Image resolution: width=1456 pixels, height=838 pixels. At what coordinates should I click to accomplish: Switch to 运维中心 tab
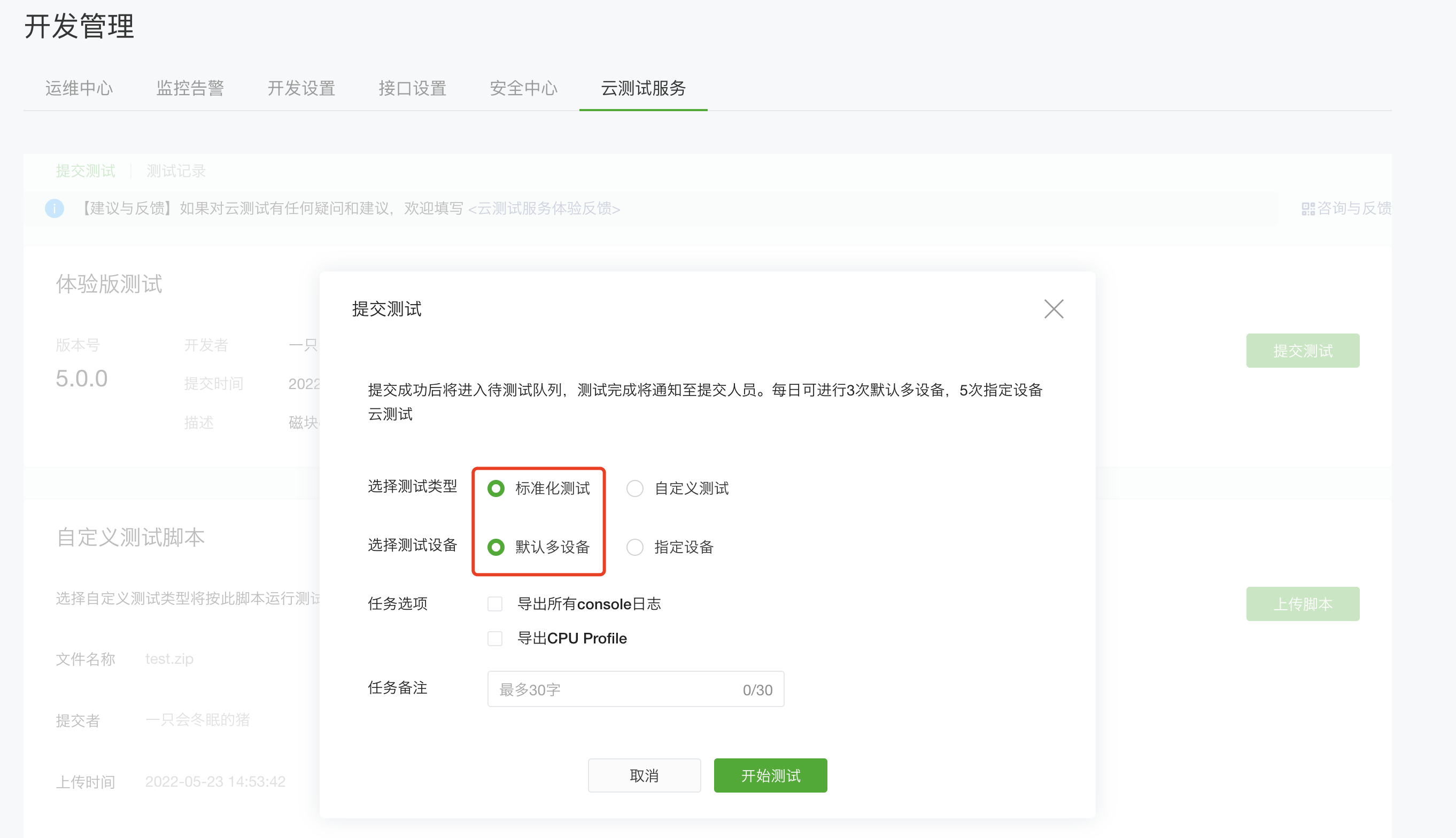[79, 88]
